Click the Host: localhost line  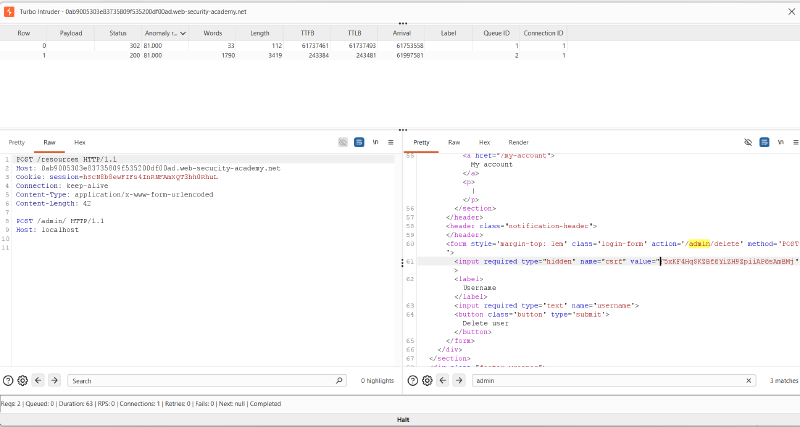47,230
